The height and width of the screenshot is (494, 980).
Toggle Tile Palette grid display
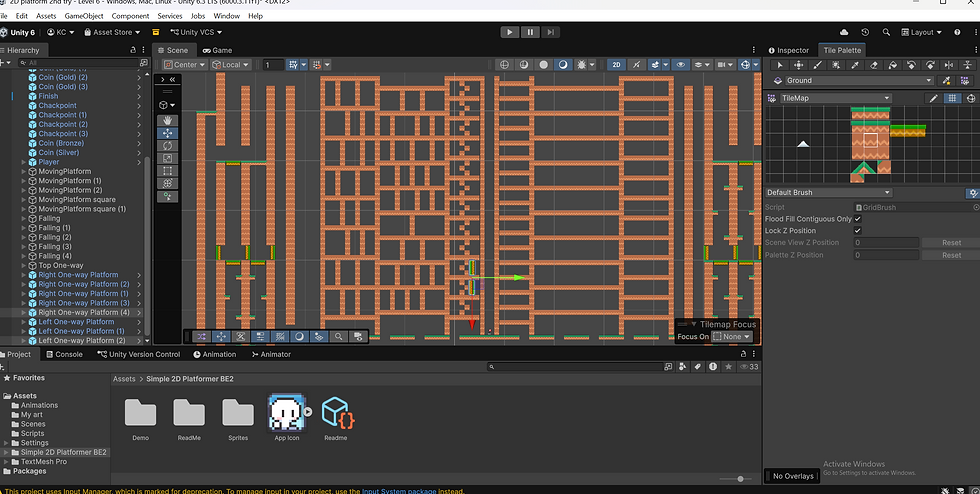coord(952,98)
